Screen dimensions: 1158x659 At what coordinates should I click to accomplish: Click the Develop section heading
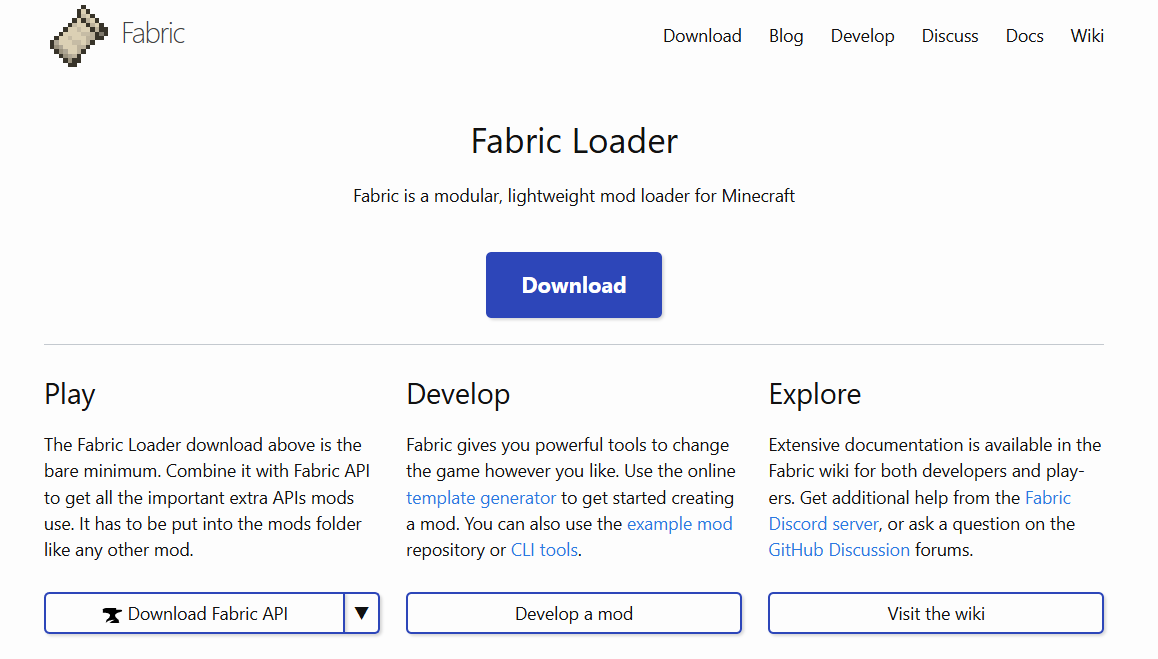(x=458, y=395)
